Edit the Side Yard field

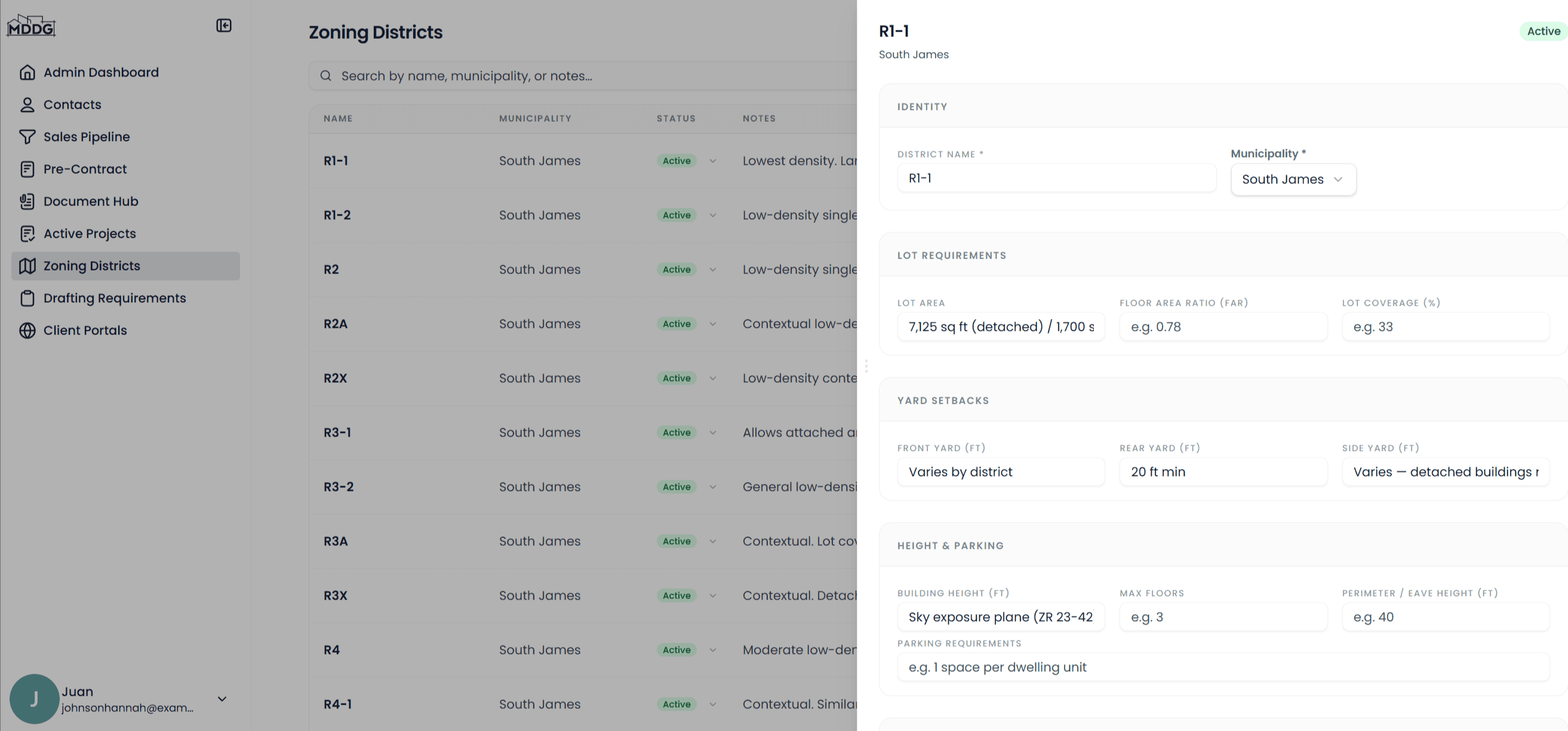[x=1445, y=472]
